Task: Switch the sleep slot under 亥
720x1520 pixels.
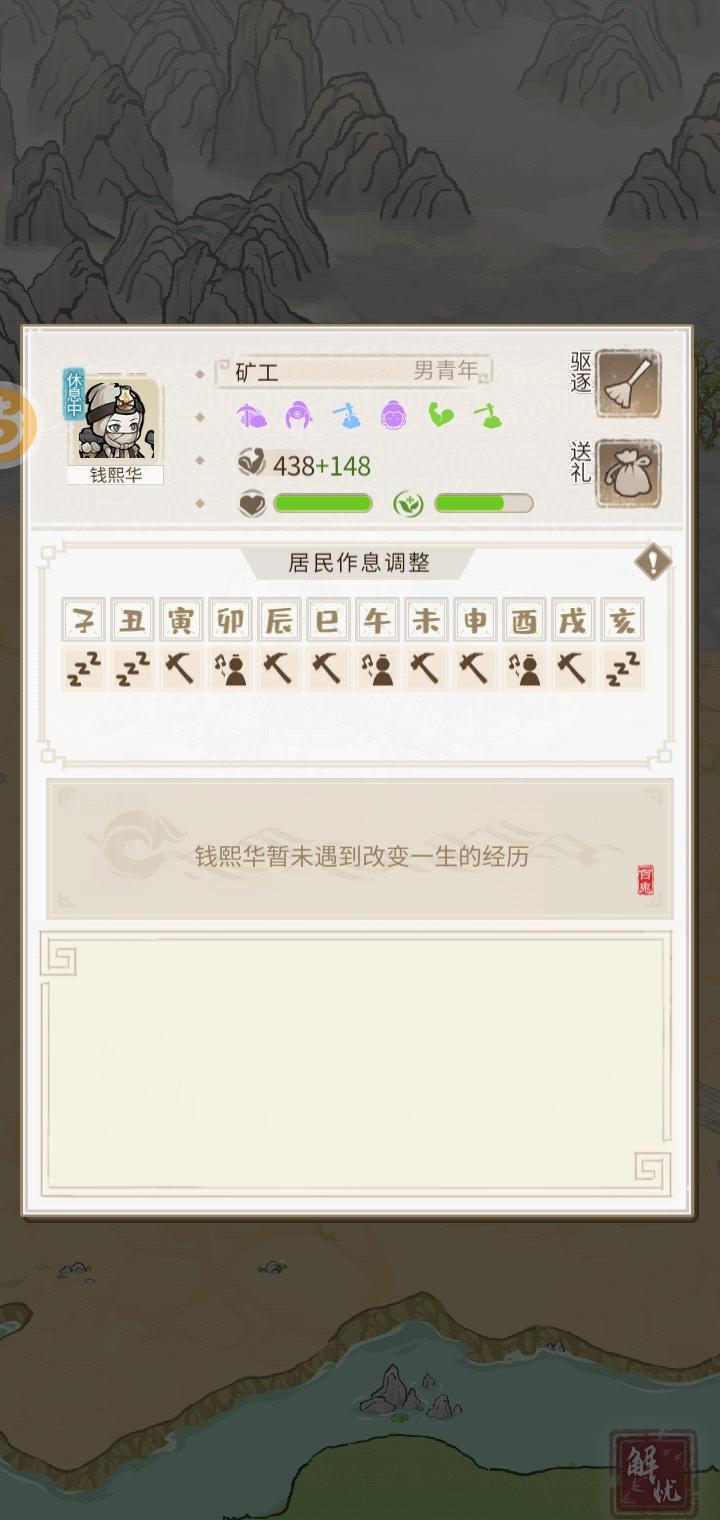Action: (x=622, y=669)
